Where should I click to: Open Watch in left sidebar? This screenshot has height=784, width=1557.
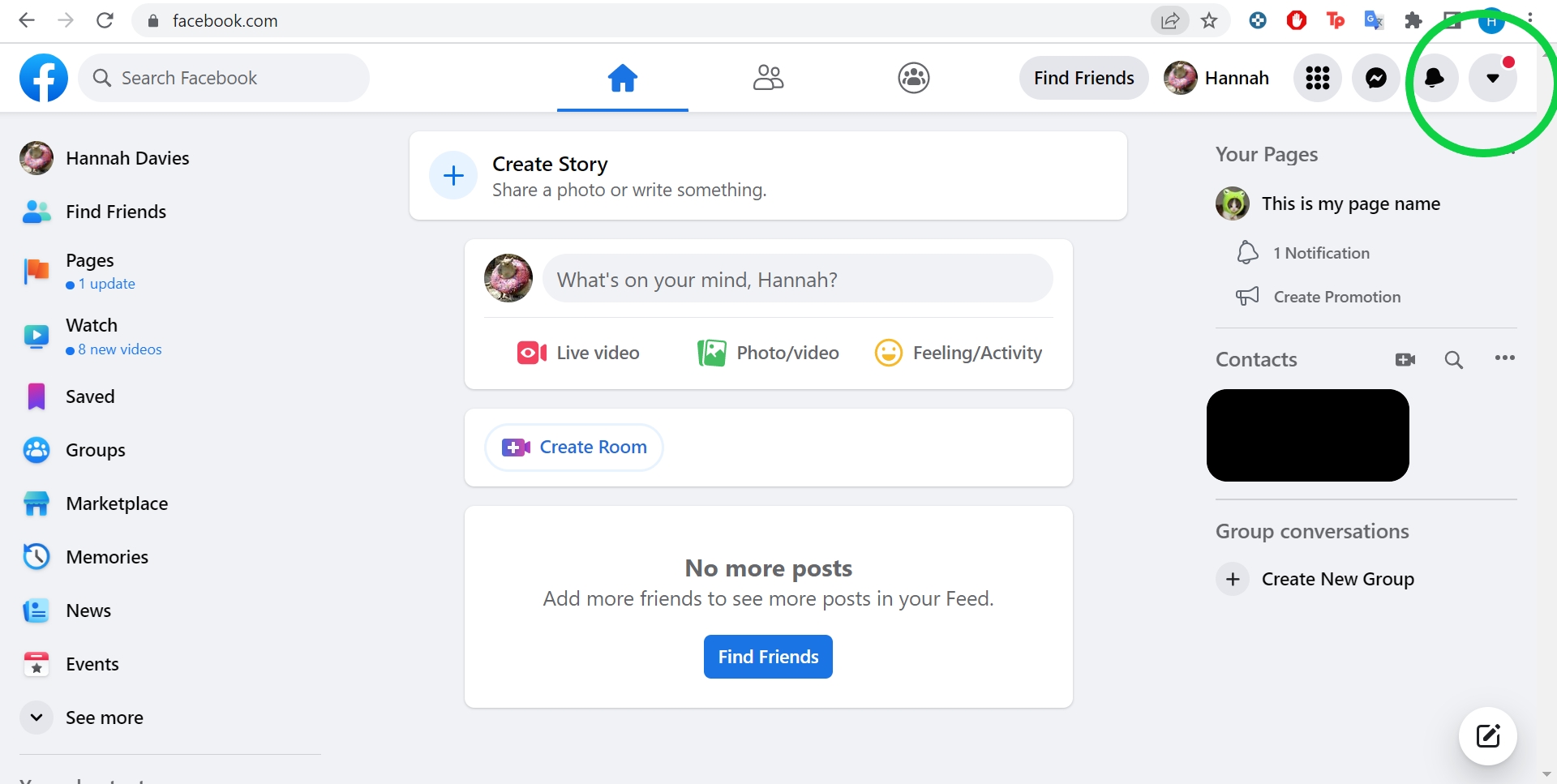(x=170, y=336)
